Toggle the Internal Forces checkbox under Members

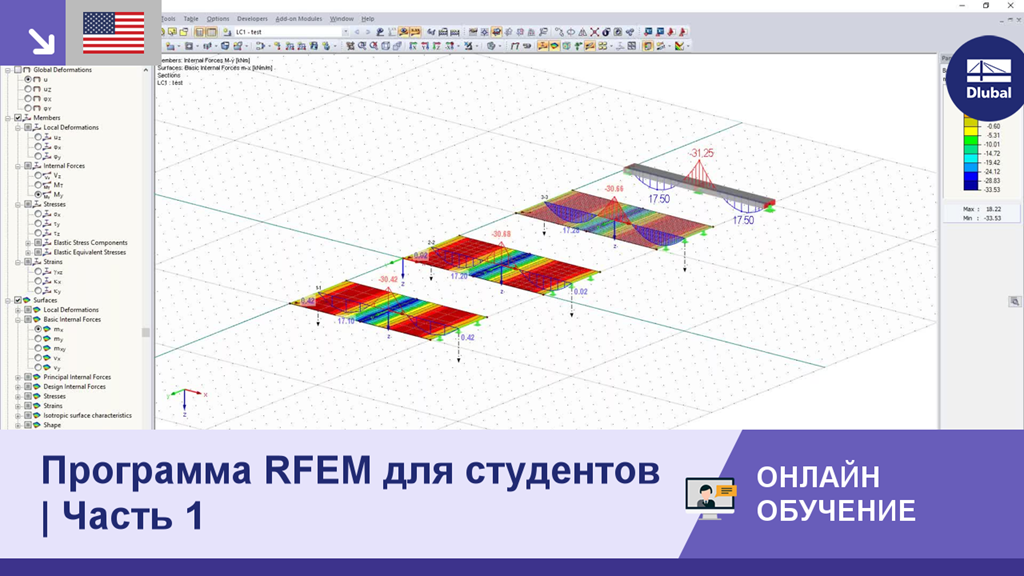point(28,166)
